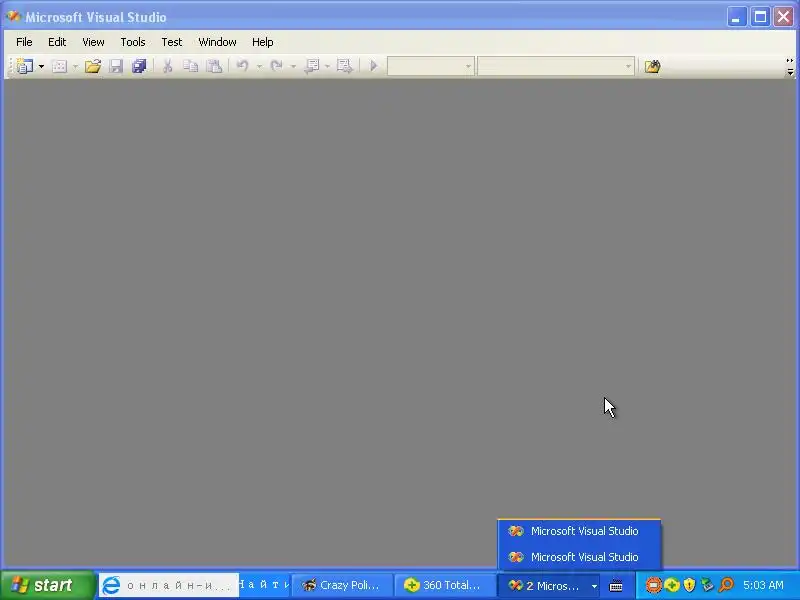Open the Tools menu
The height and width of the screenshot is (600, 800).
(133, 42)
